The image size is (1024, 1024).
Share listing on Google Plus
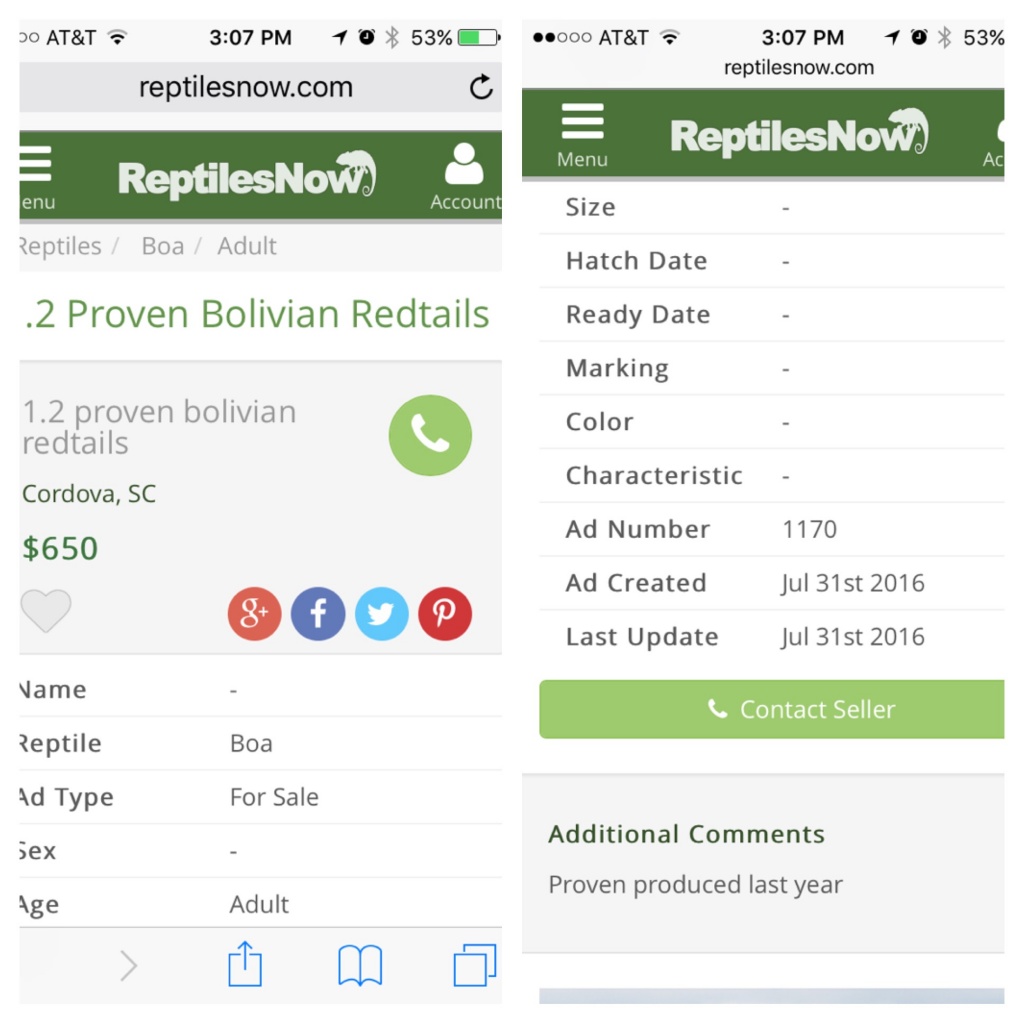tap(254, 613)
